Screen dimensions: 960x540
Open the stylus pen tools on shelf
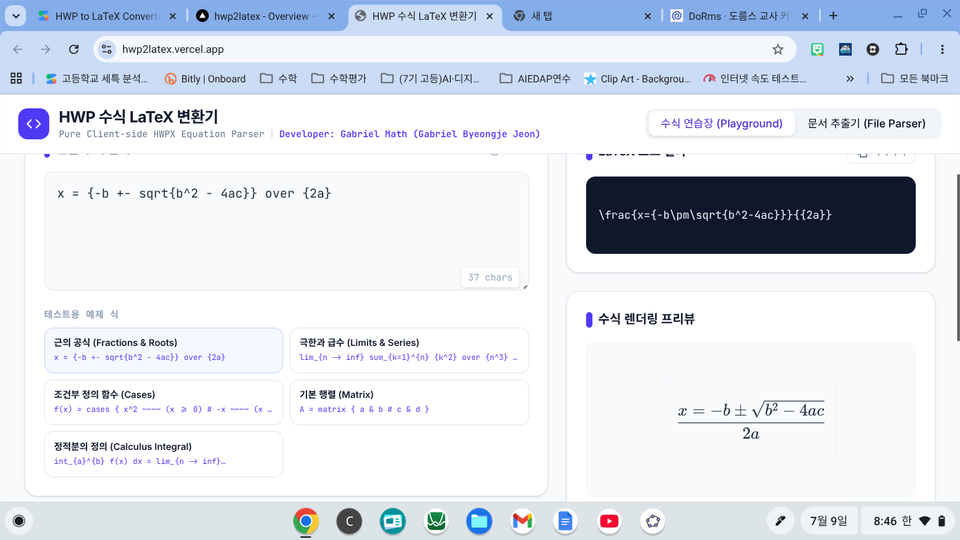780,521
